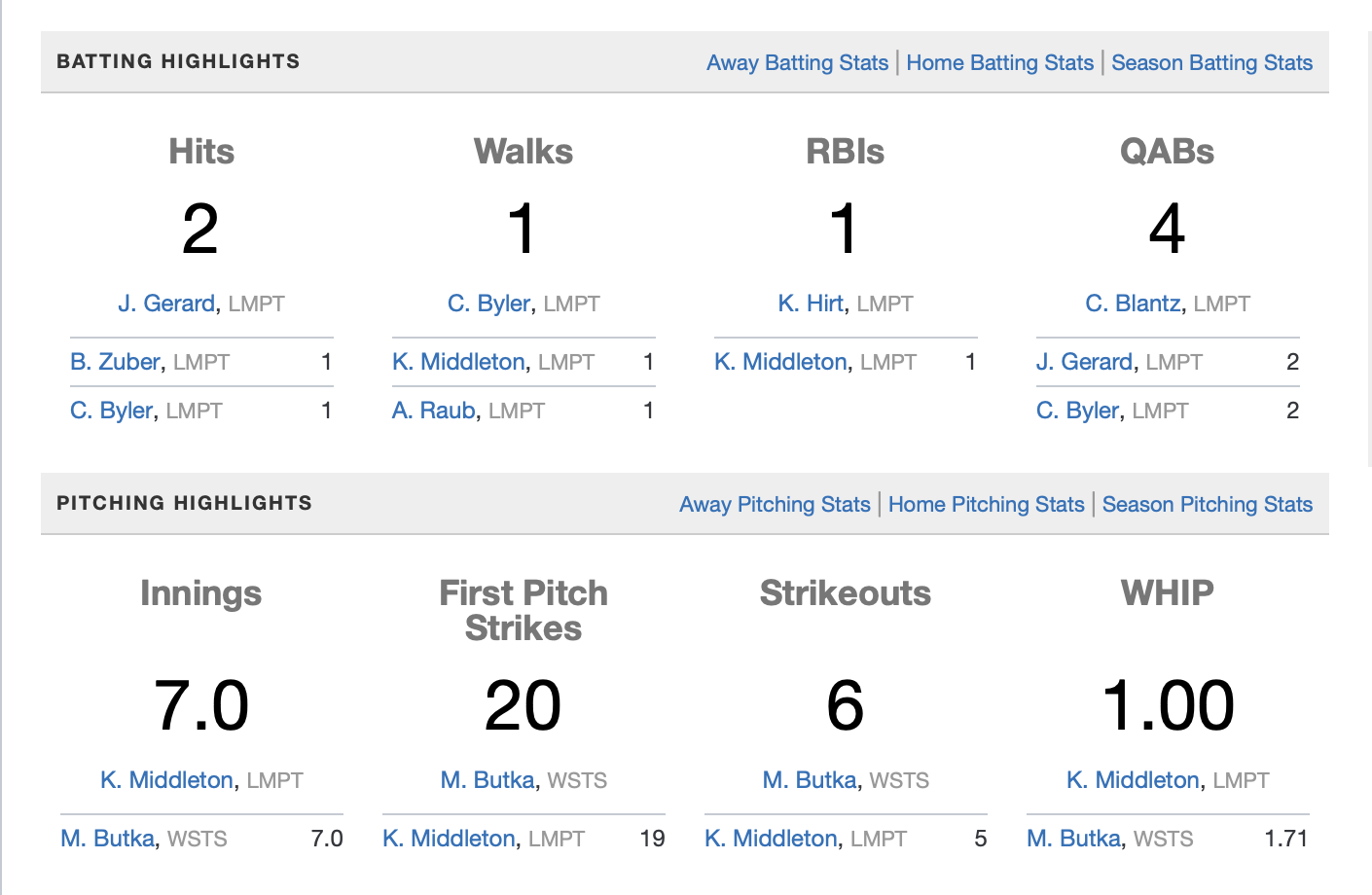Image resolution: width=1372 pixels, height=895 pixels.
Task: Open Away Pitching Stats link
Action: pyautogui.click(x=775, y=505)
